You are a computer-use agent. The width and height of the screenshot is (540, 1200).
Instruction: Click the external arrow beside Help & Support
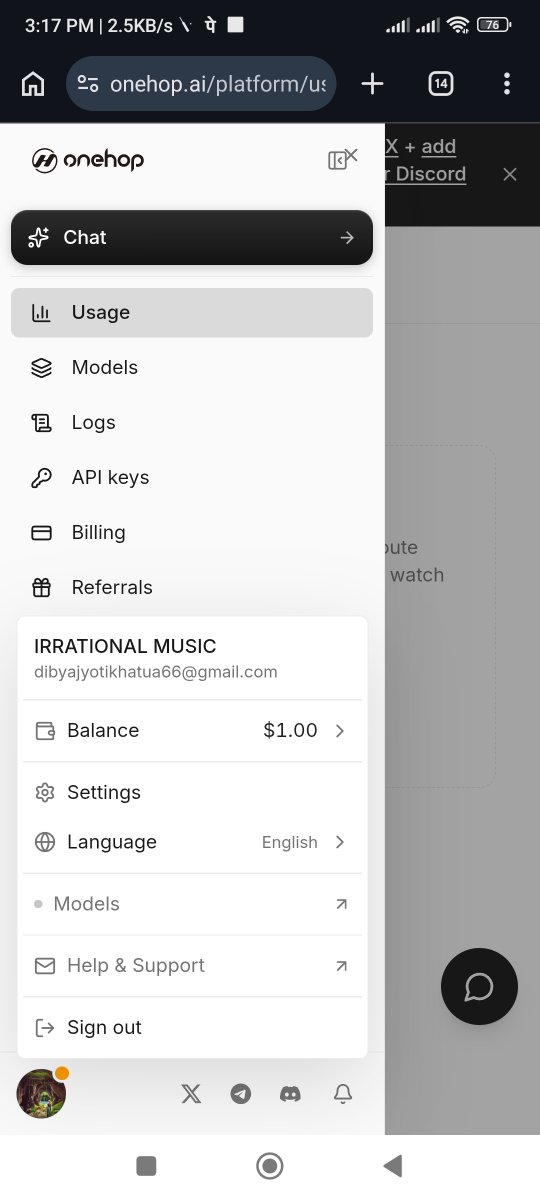(x=341, y=966)
